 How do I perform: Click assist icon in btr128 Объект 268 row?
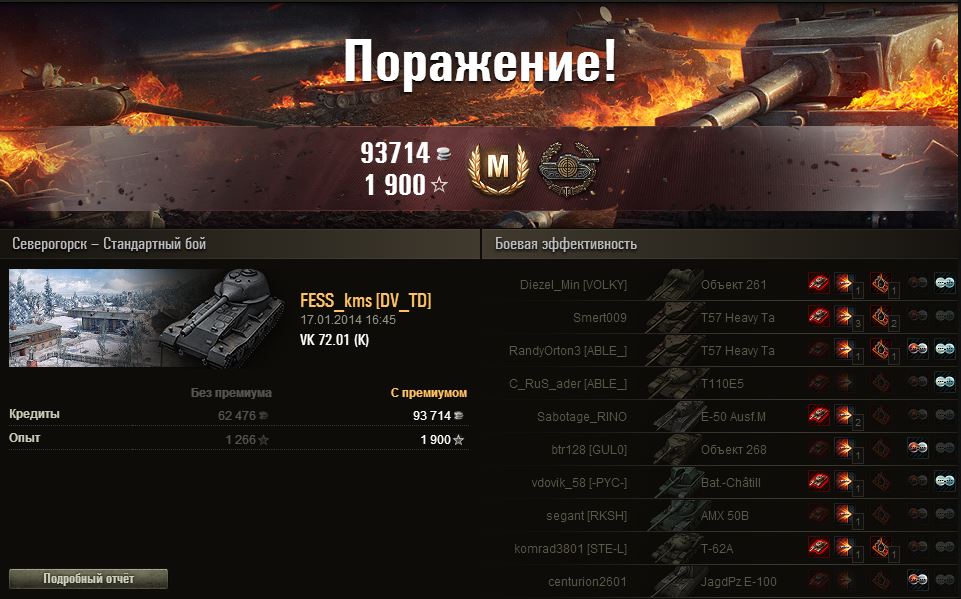(x=917, y=448)
